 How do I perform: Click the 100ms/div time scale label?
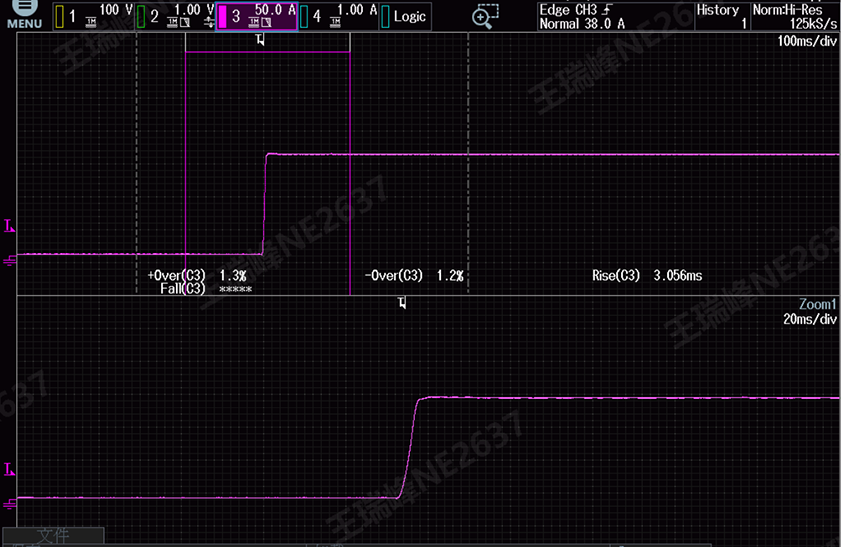(x=806, y=42)
